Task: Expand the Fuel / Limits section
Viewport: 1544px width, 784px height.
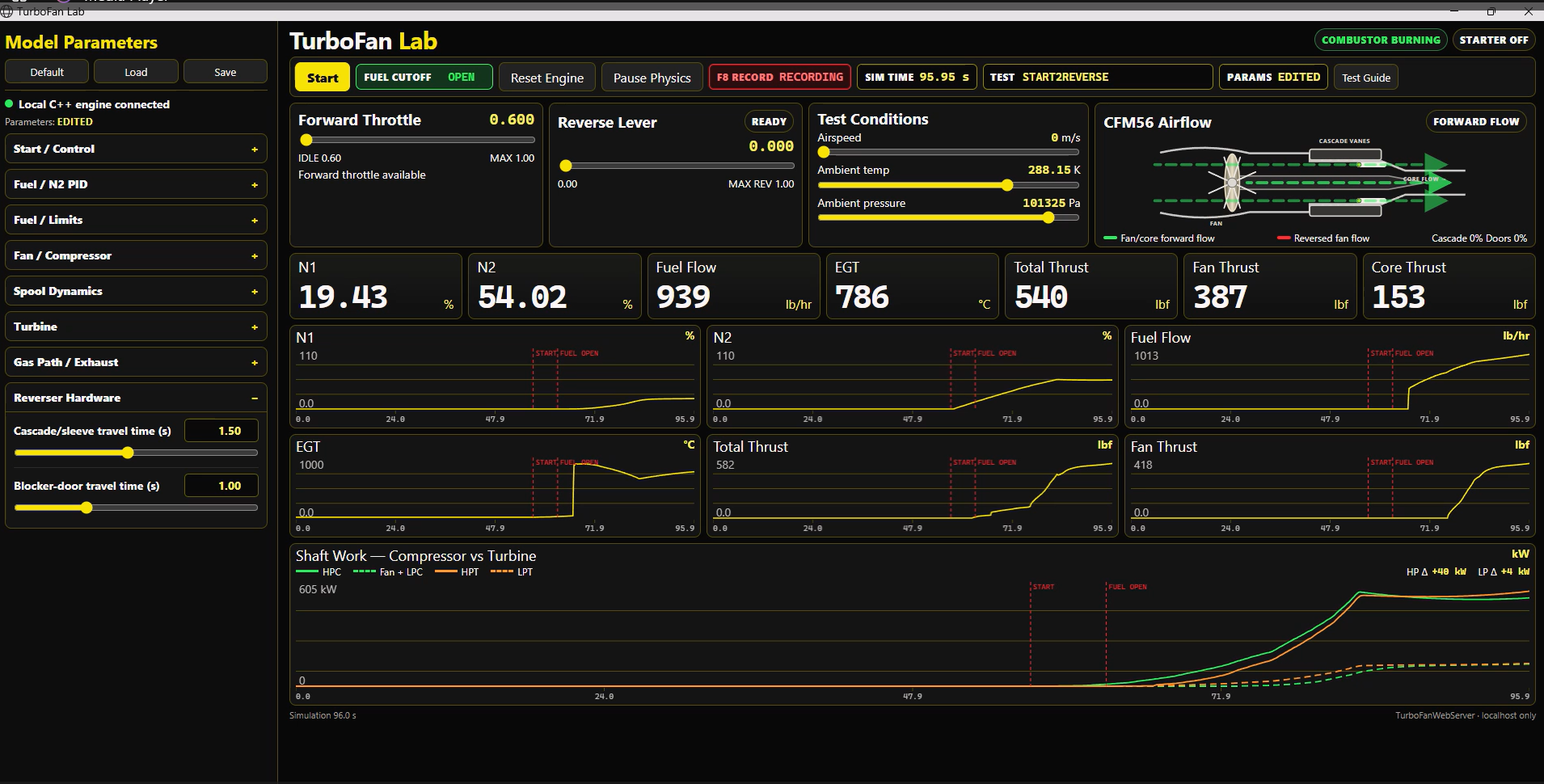Action: pyautogui.click(x=136, y=220)
